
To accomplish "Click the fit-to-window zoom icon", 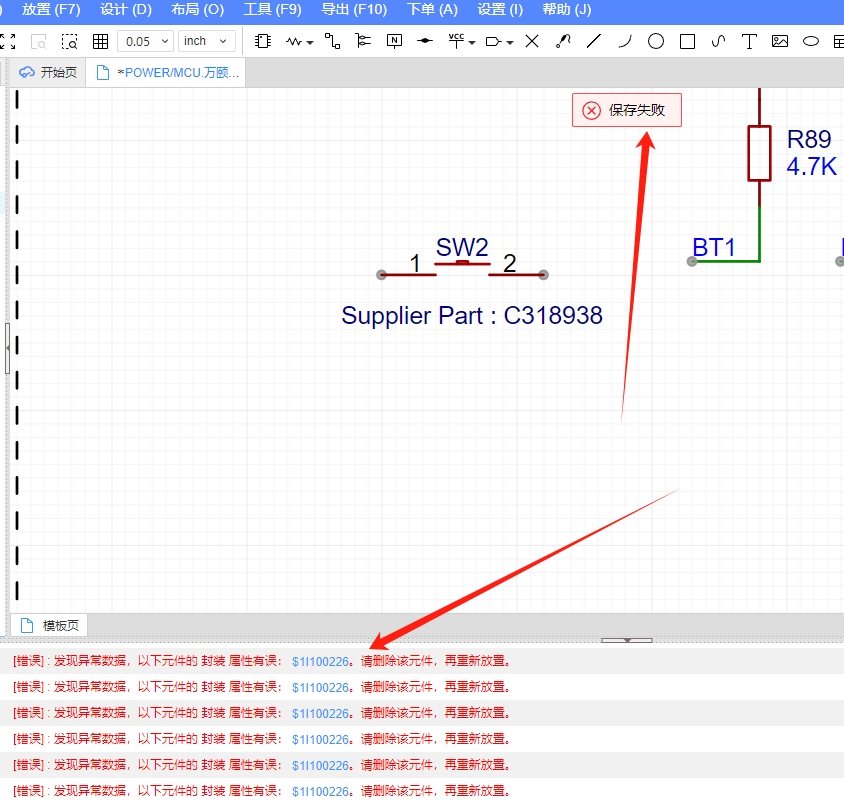I will (9, 41).
